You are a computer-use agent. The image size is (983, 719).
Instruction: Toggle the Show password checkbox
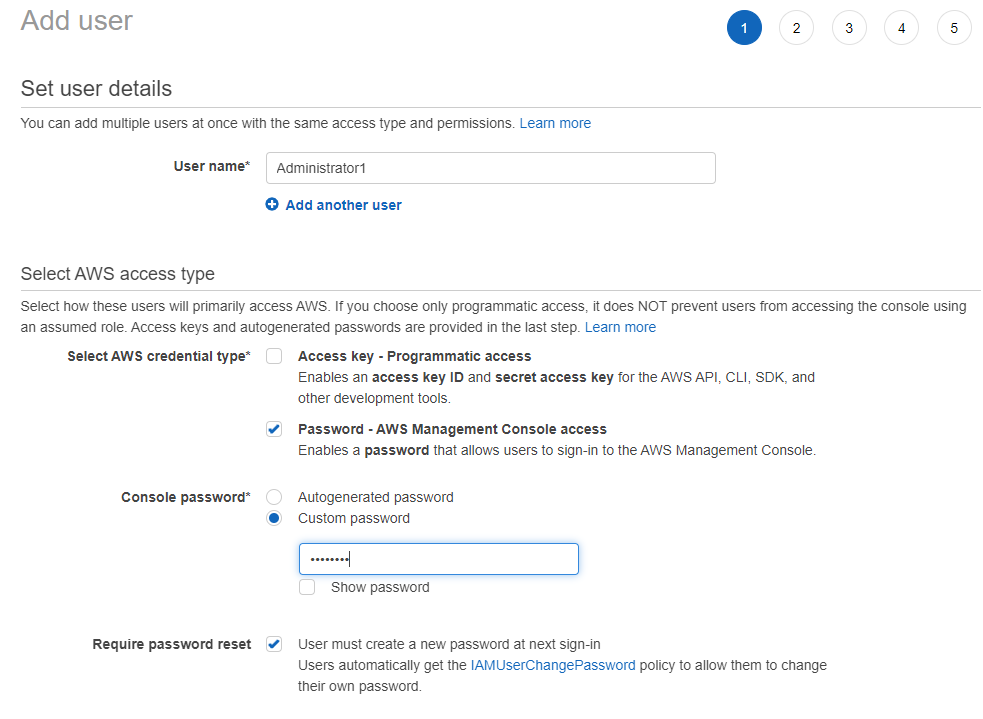(x=307, y=587)
